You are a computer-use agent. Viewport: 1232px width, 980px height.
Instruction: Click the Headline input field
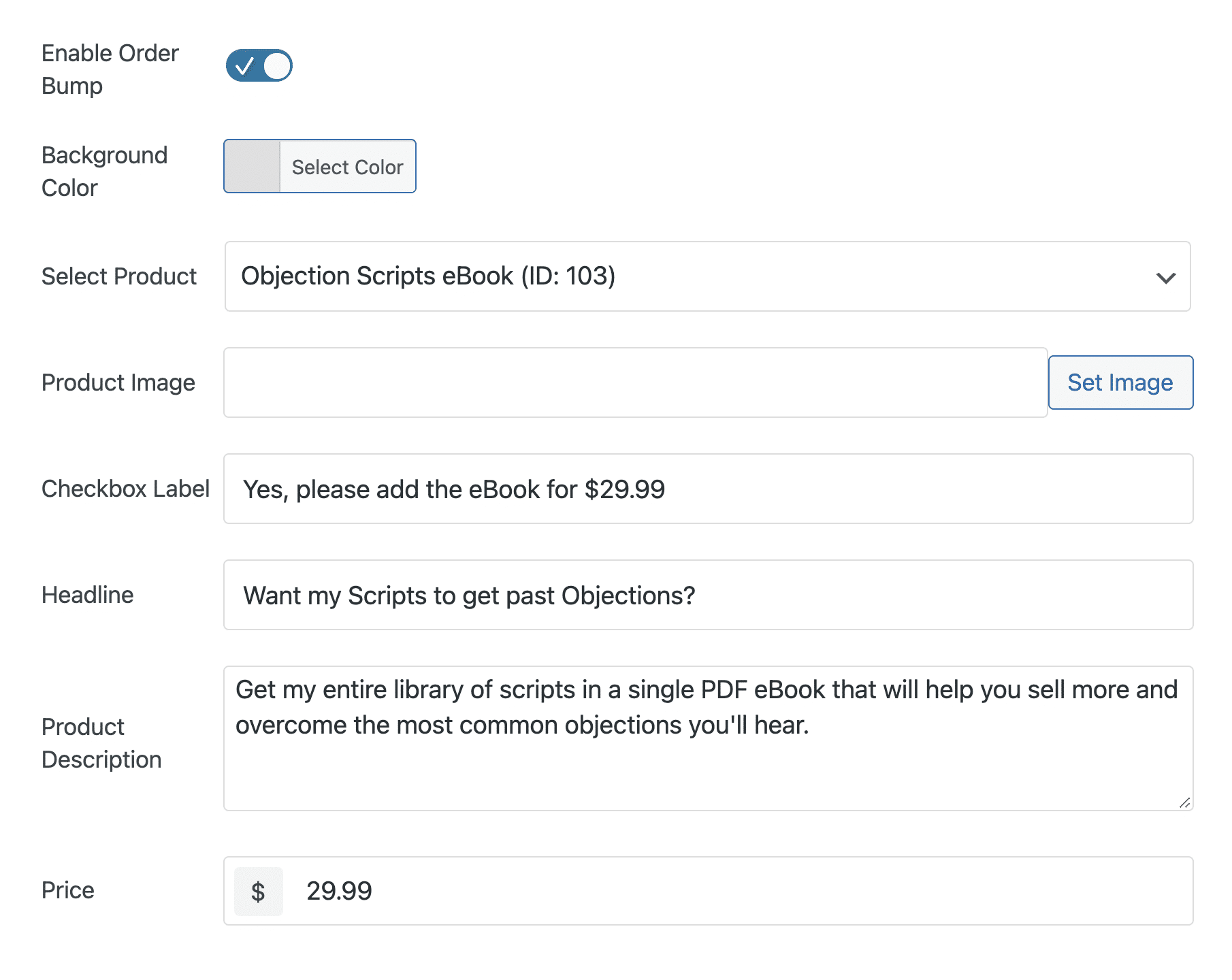pos(708,595)
